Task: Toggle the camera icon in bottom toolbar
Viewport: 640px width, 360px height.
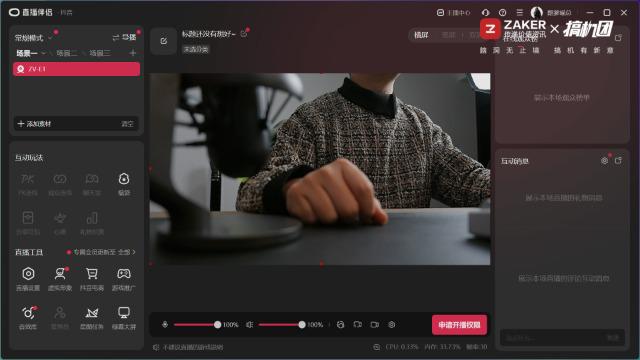Action: [x=375, y=324]
